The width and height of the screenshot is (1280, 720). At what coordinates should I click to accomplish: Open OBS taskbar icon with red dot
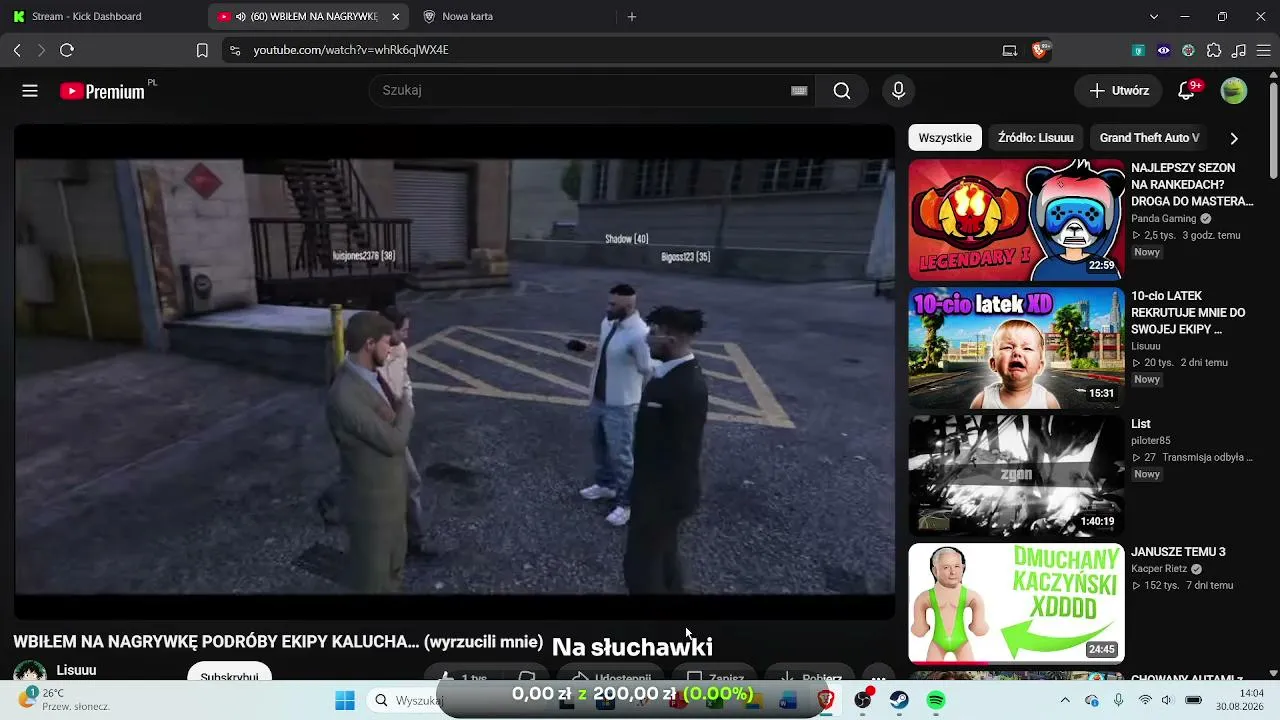point(863,700)
